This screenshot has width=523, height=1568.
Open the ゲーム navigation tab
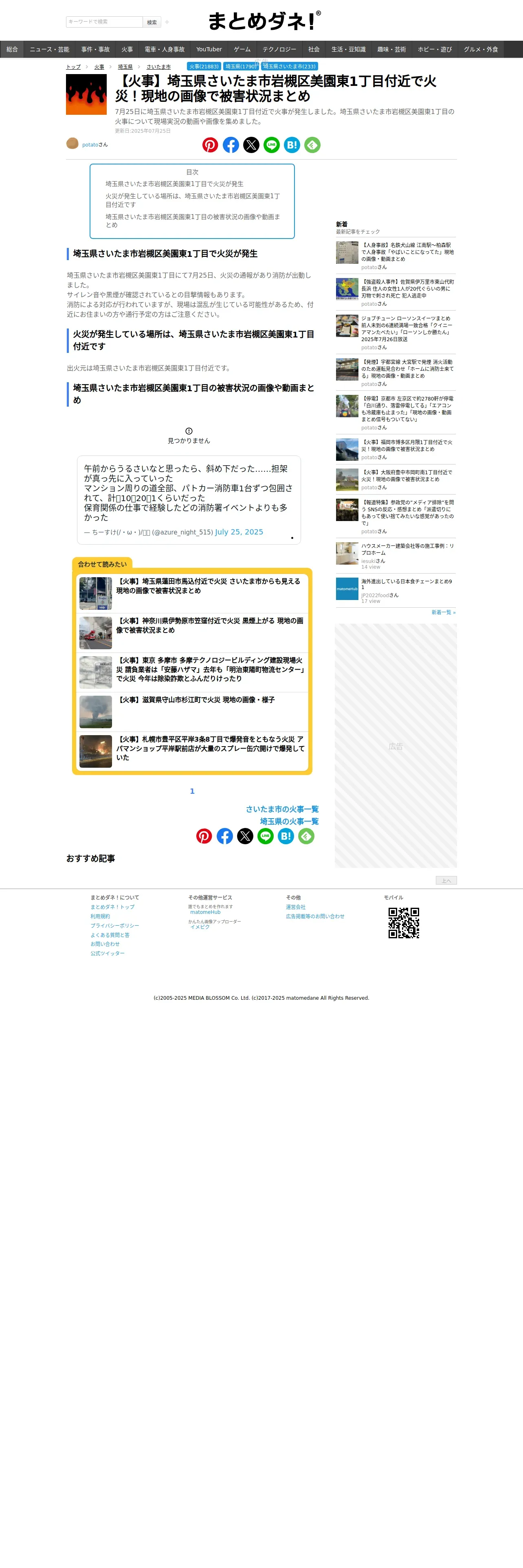click(x=242, y=49)
